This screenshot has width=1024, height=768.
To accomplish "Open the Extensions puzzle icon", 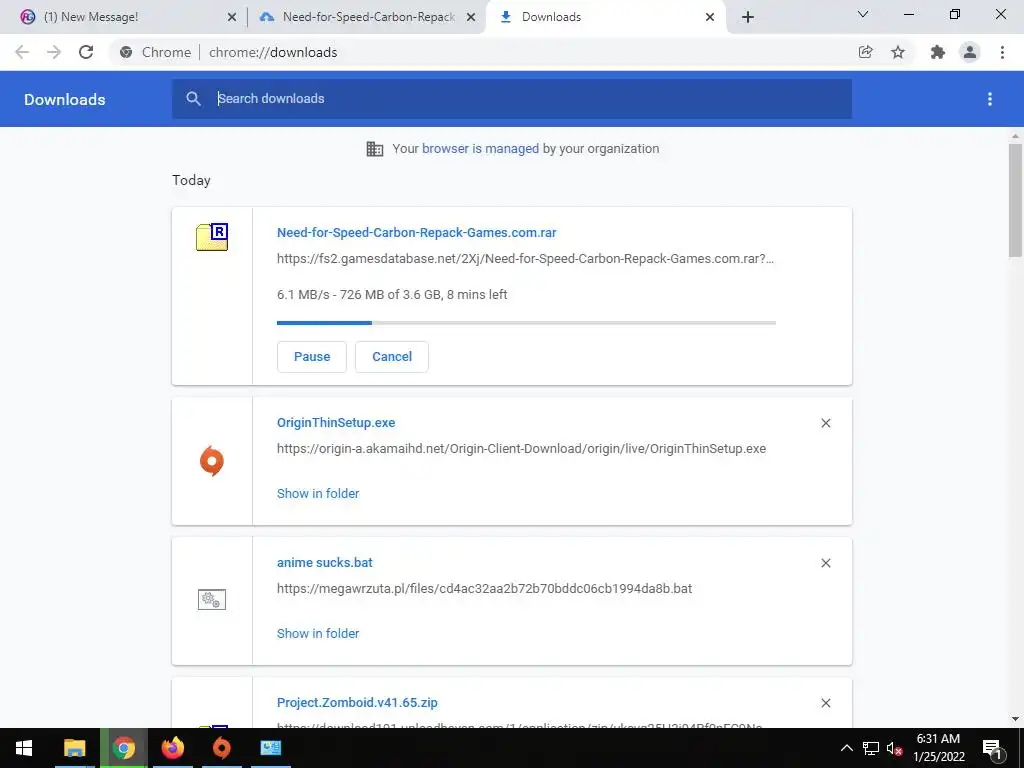I will click(938, 52).
